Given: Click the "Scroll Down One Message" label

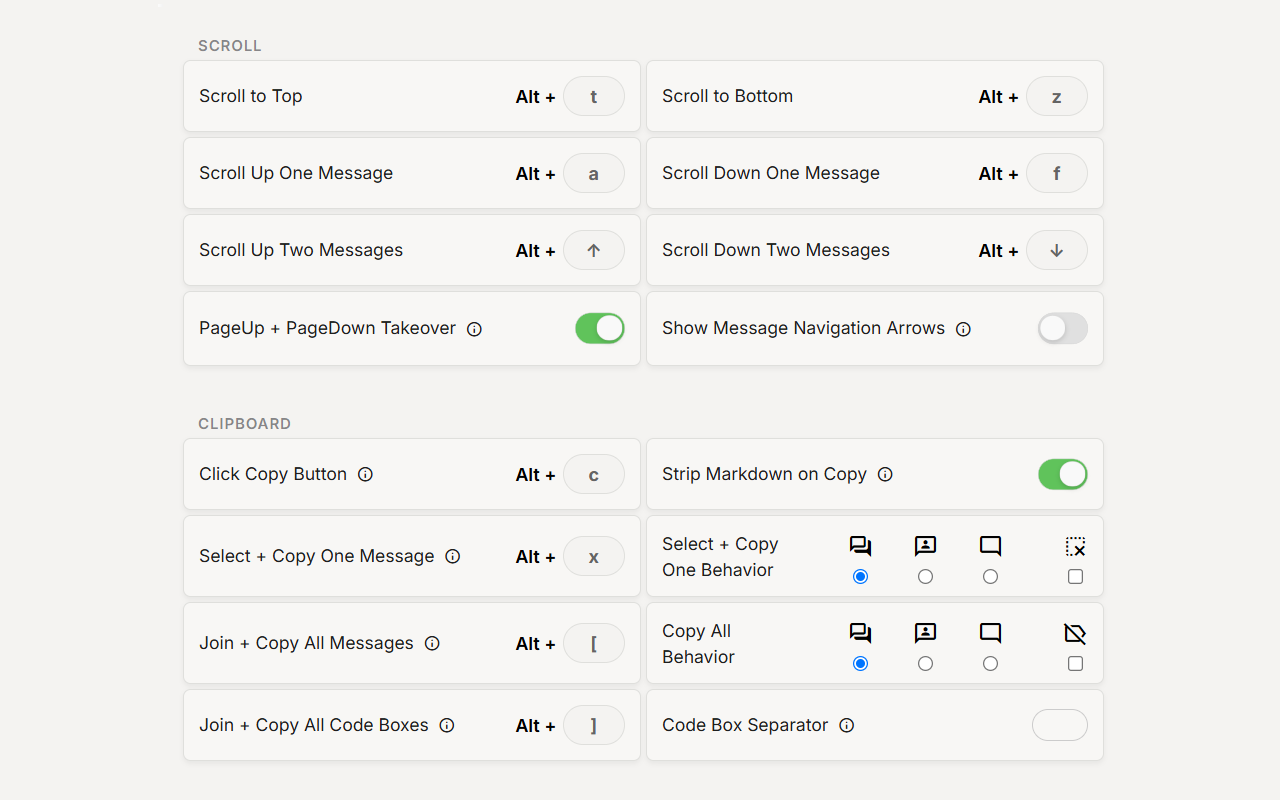Looking at the screenshot, I should tap(771, 173).
